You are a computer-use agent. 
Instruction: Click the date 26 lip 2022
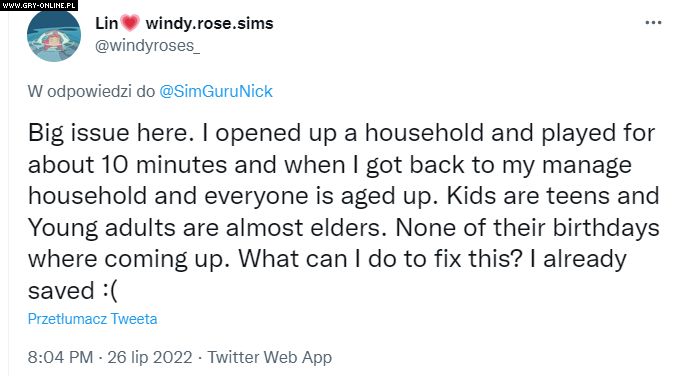pyautogui.click(x=150, y=357)
